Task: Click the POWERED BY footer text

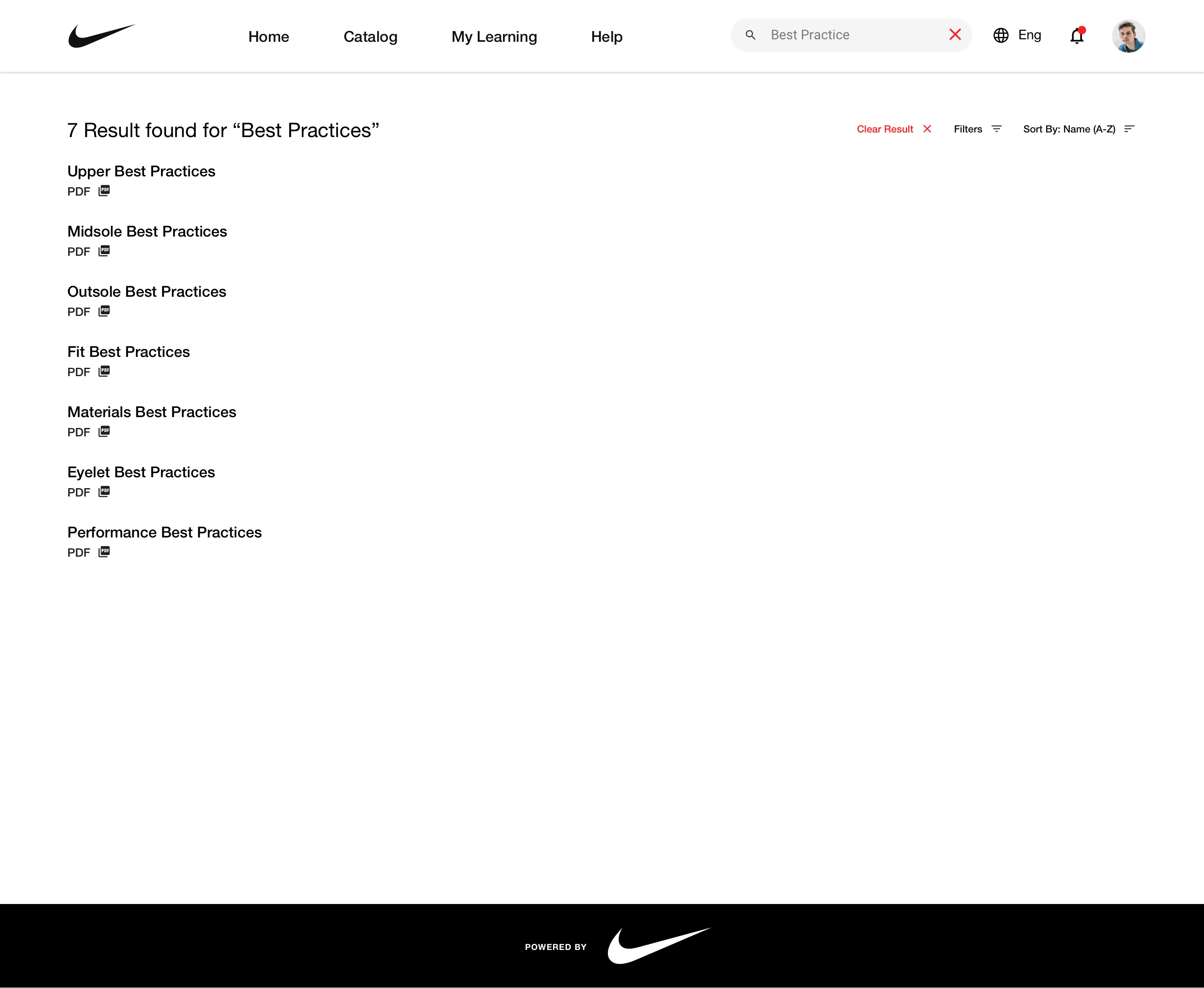Action: pyautogui.click(x=556, y=947)
